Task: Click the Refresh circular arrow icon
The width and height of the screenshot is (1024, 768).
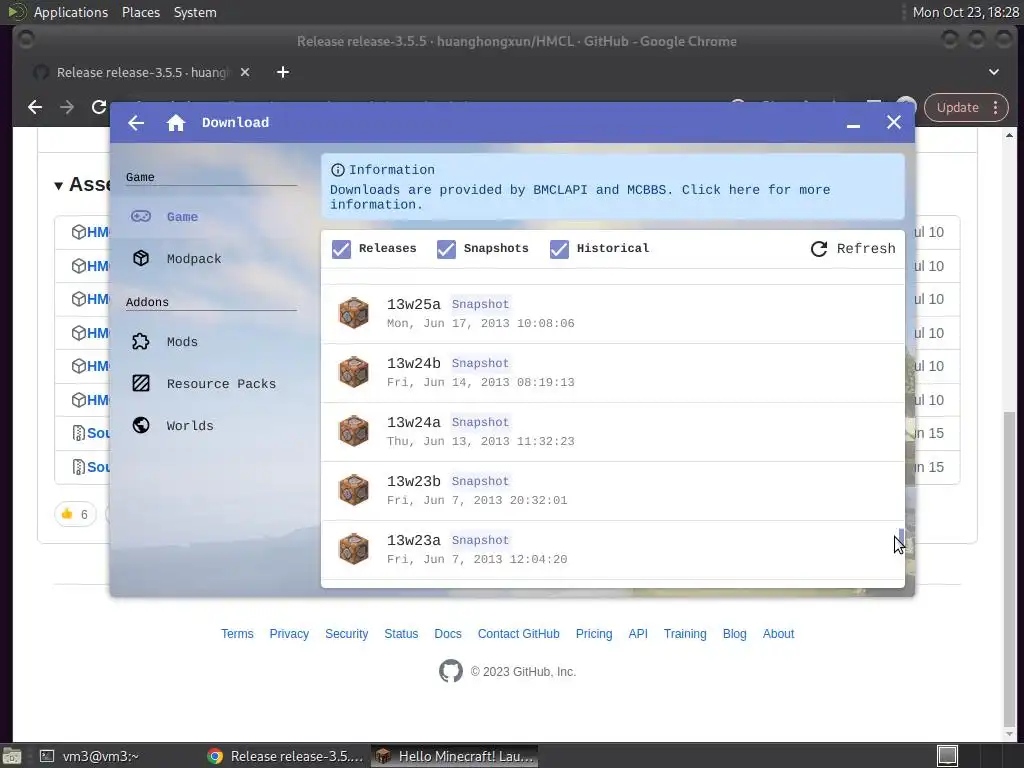Action: [819, 249]
